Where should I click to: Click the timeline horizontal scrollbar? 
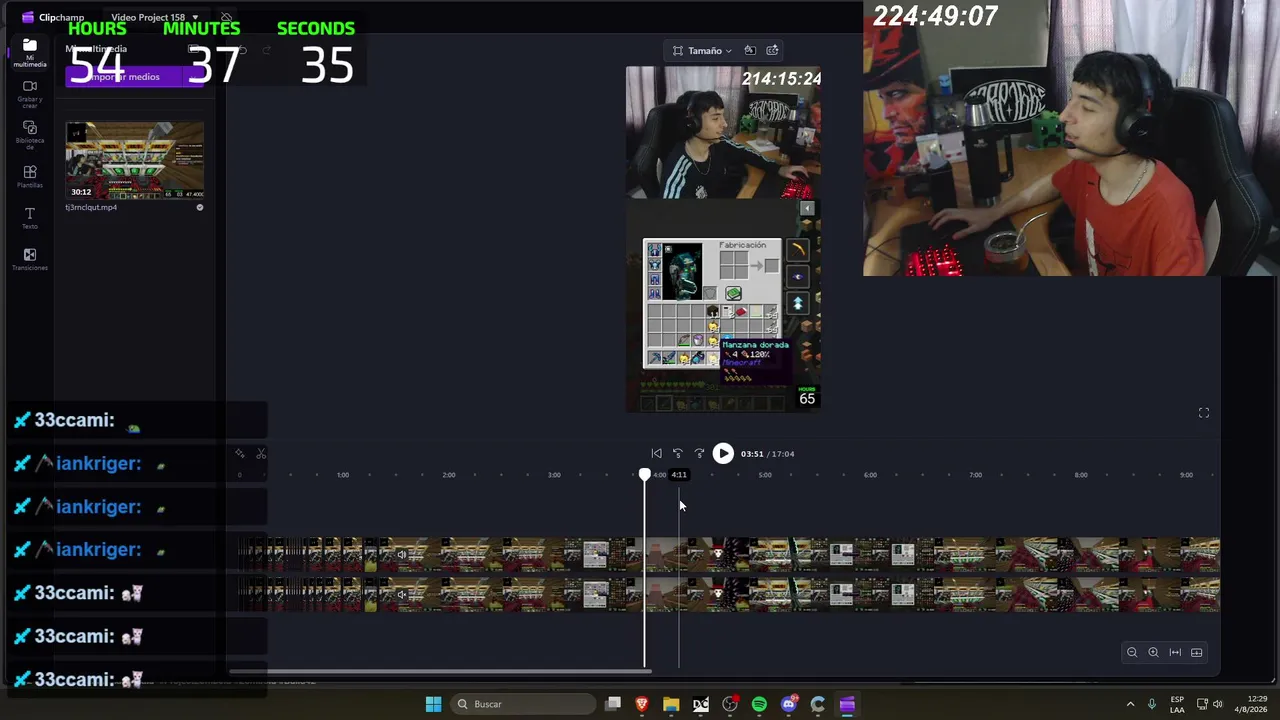click(x=441, y=671)
